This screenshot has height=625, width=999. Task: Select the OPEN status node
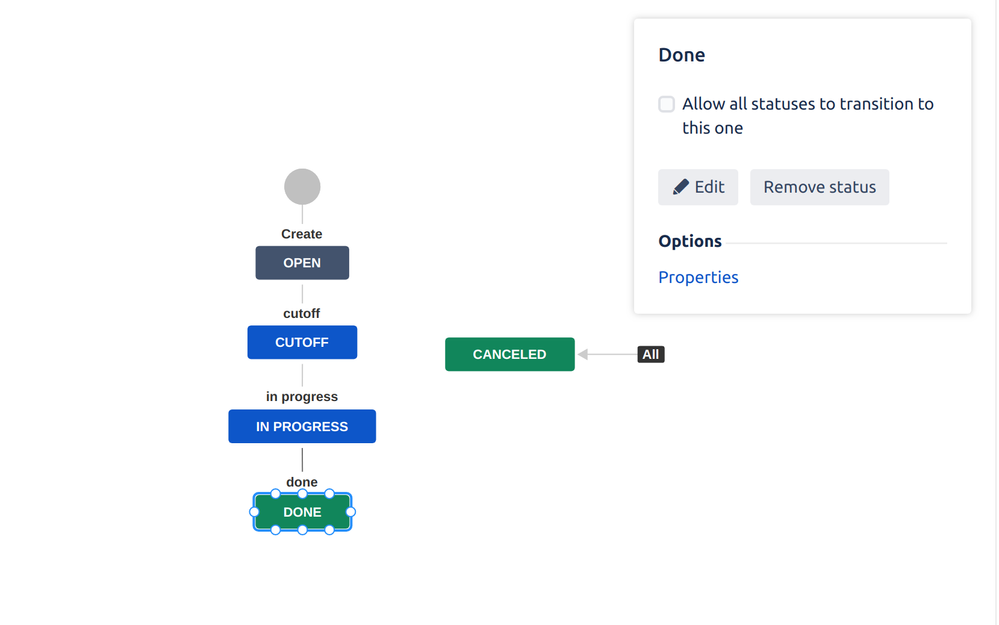[x=302, y=263]
